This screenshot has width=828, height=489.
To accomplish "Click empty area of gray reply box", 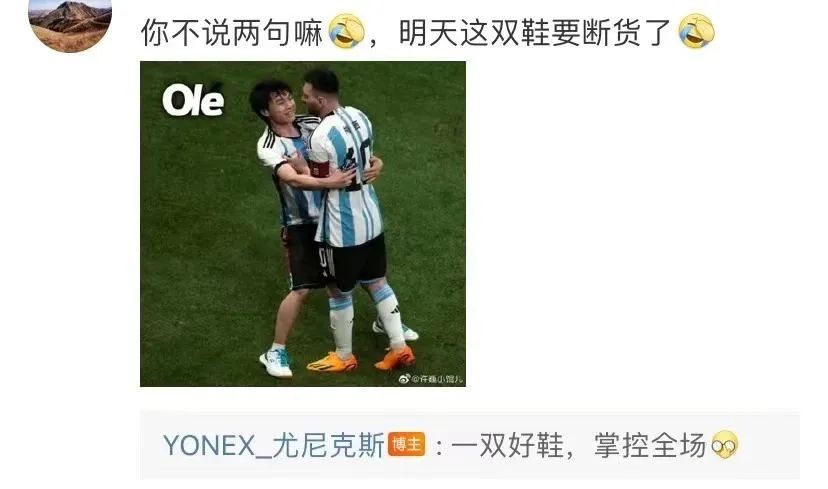I will (771, 445).
